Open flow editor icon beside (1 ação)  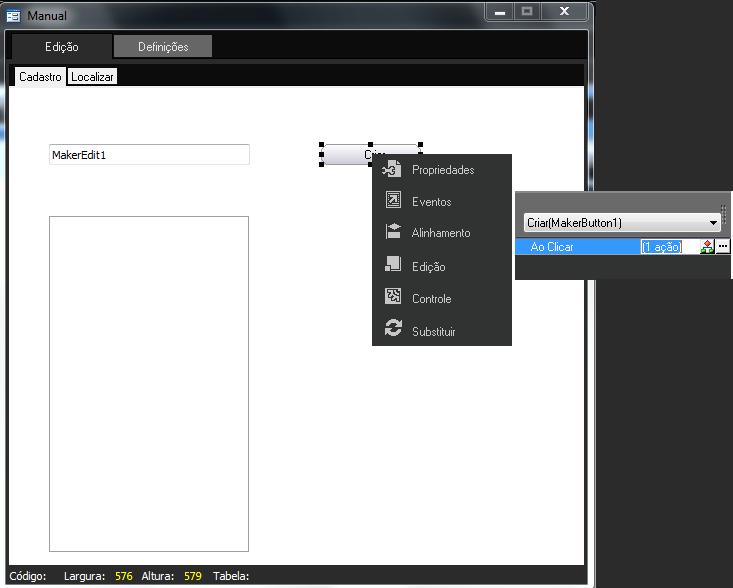tap(707, 246)
